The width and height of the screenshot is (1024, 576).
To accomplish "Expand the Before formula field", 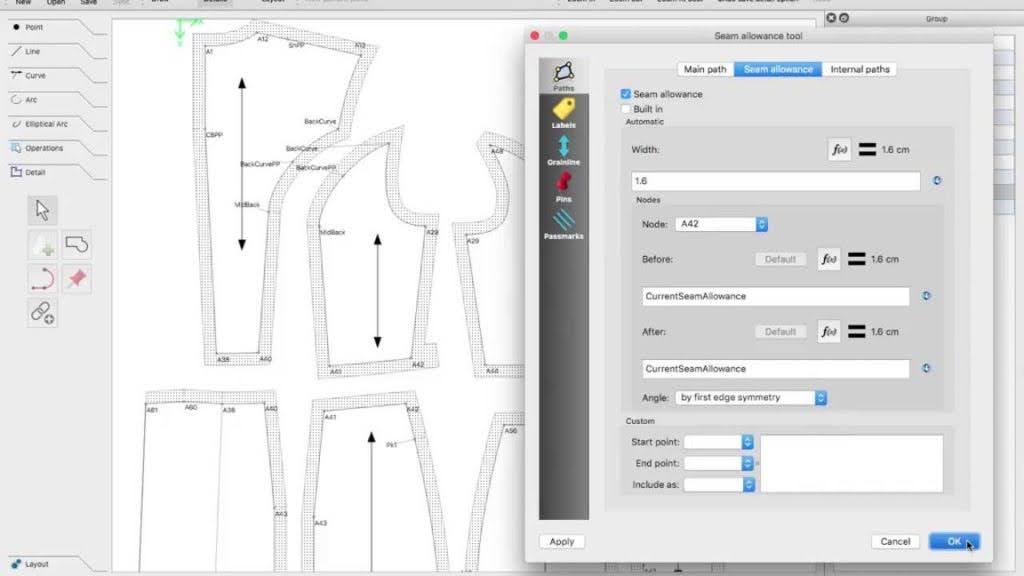I will pos(926,296).
